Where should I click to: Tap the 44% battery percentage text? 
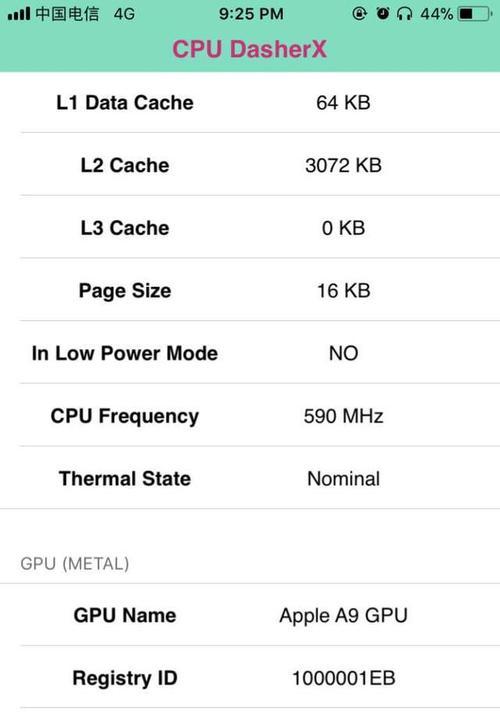(436, 14)
